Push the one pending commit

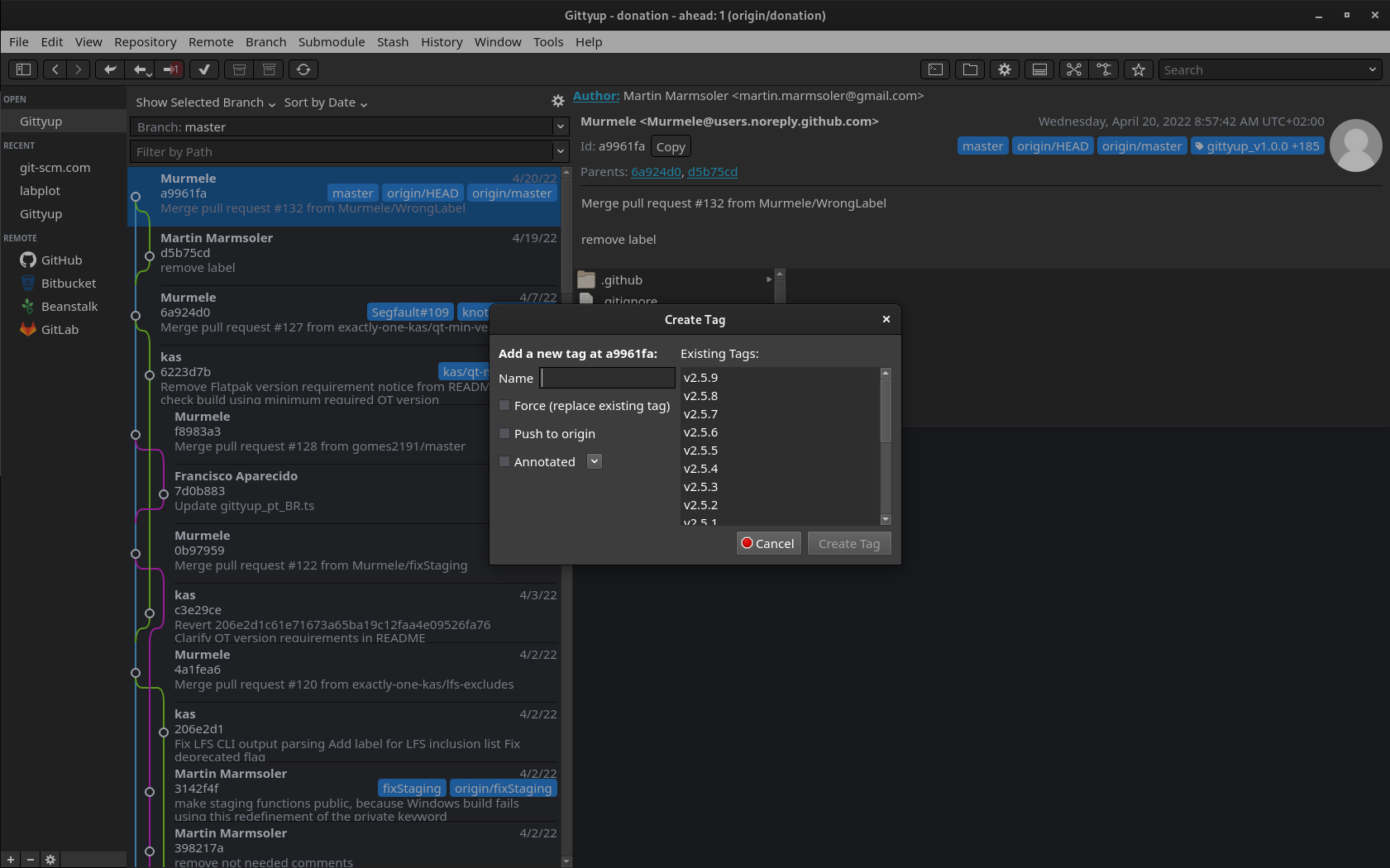[x=171, y=69]
